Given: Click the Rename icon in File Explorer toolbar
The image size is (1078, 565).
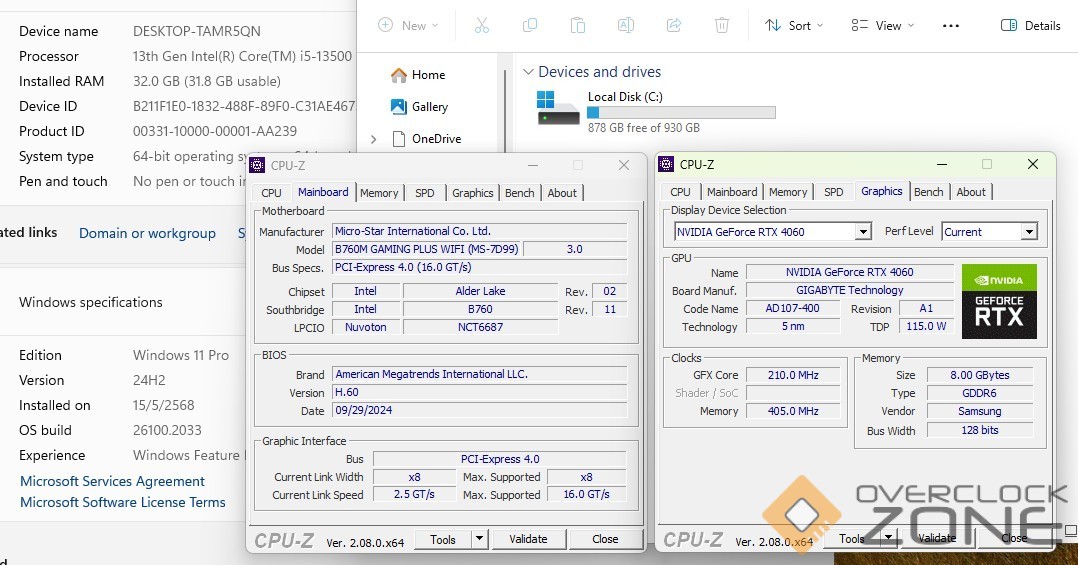Looking at the screenshot, I should click(626, 25).
